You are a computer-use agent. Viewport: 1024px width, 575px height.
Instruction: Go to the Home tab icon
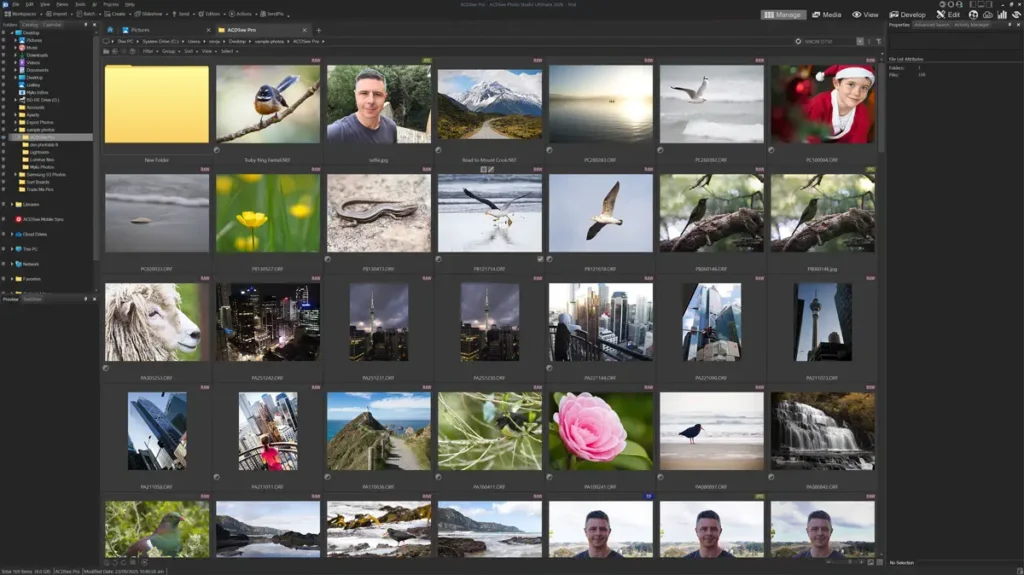tap(110, 30)
